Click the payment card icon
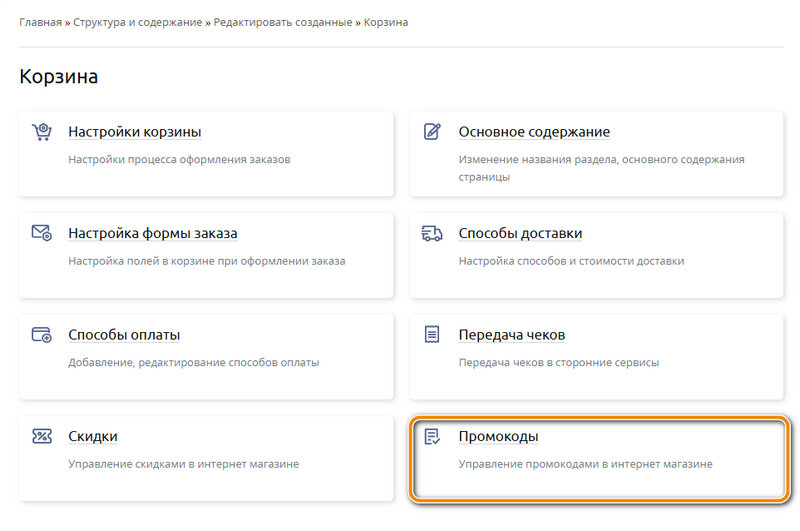 [41, 335]
